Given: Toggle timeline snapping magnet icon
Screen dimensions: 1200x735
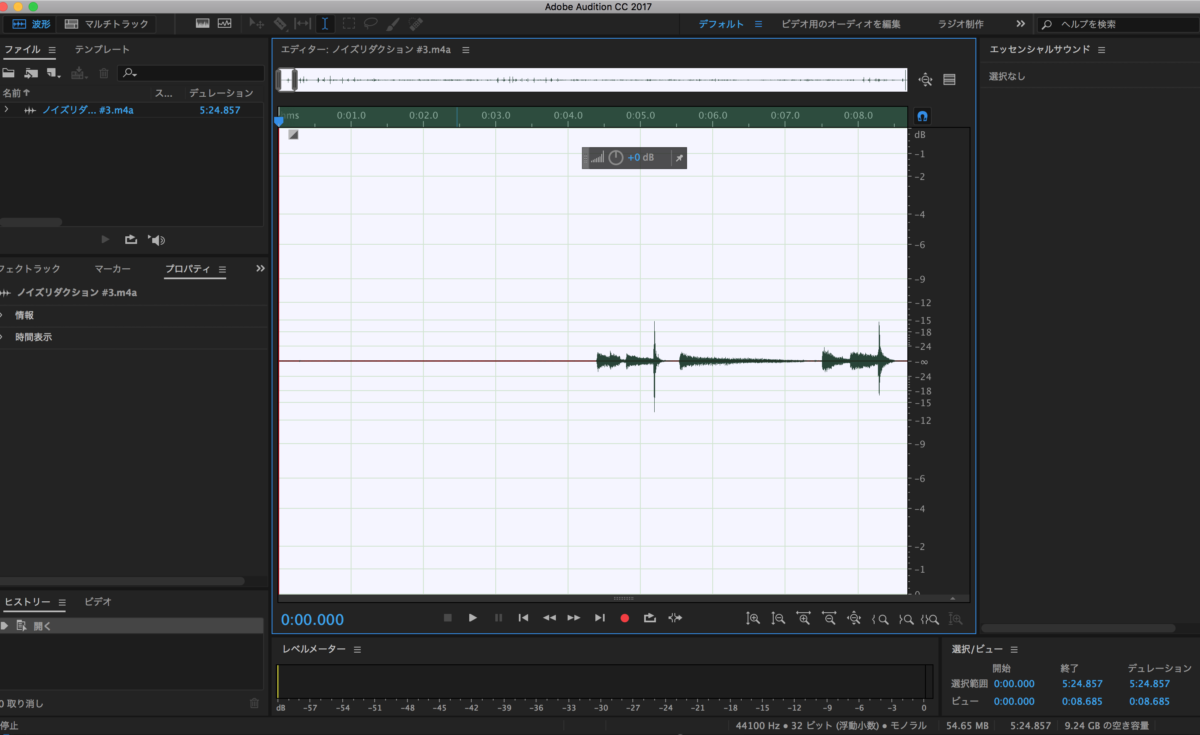Looking at the screenshot, I should [x=923, y=116].
